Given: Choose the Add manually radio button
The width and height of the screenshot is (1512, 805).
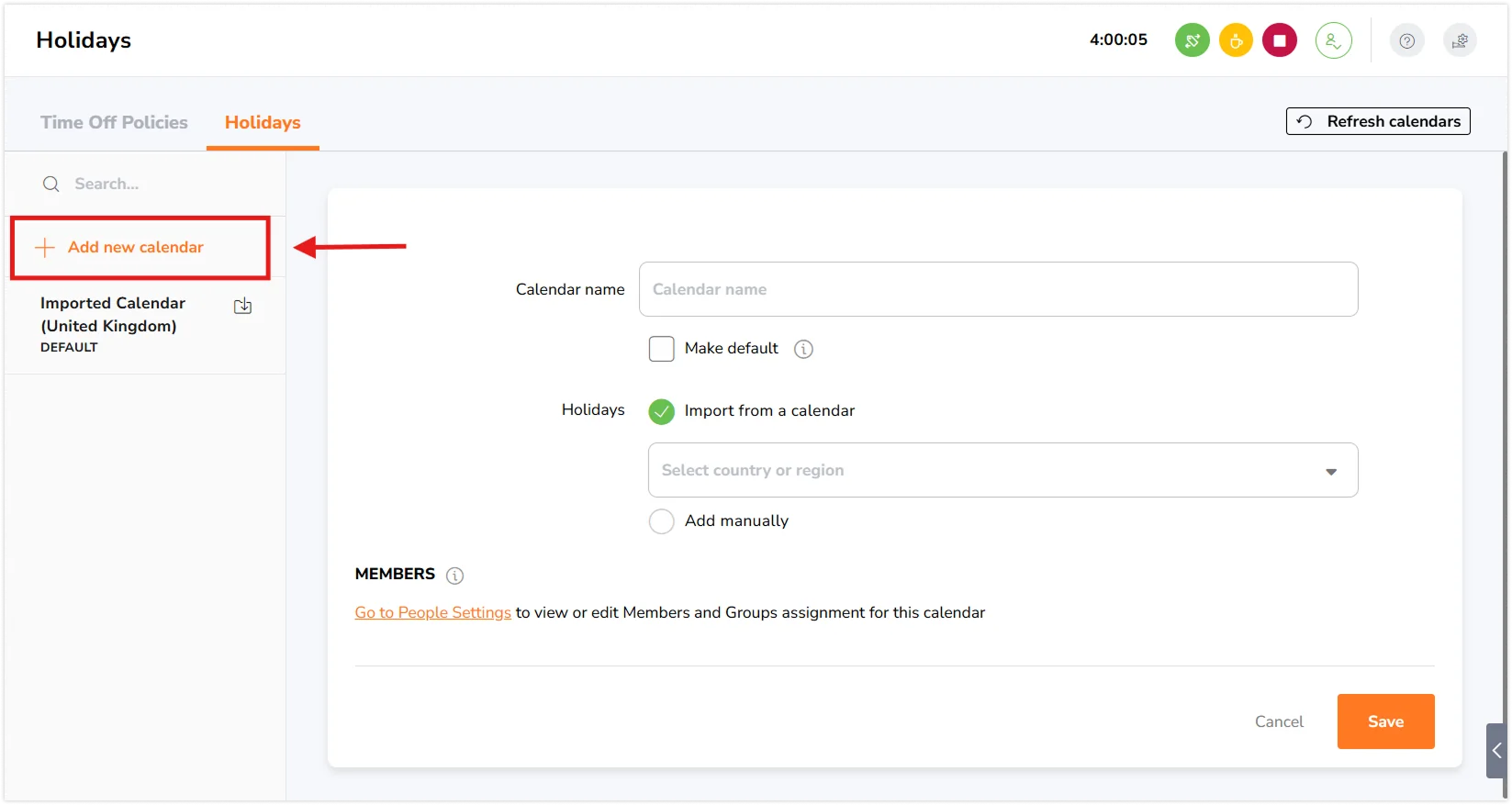Looking at the screenshot, I should pyautogui.click(x=661, y=521).
